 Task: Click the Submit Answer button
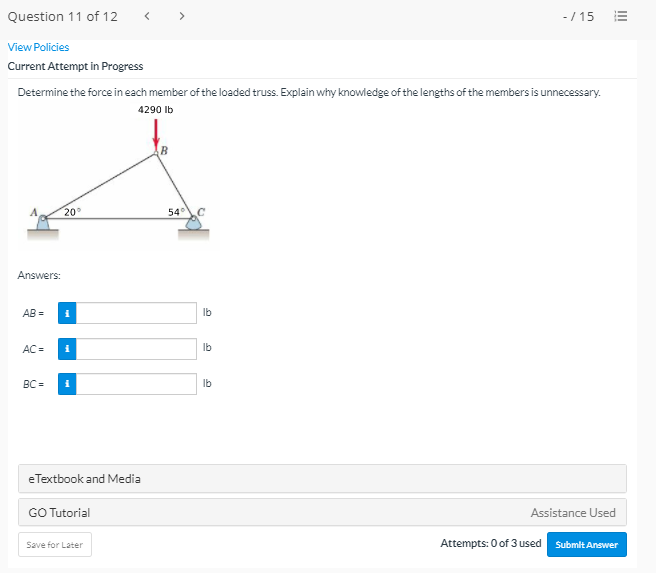[x=587, y=545]
